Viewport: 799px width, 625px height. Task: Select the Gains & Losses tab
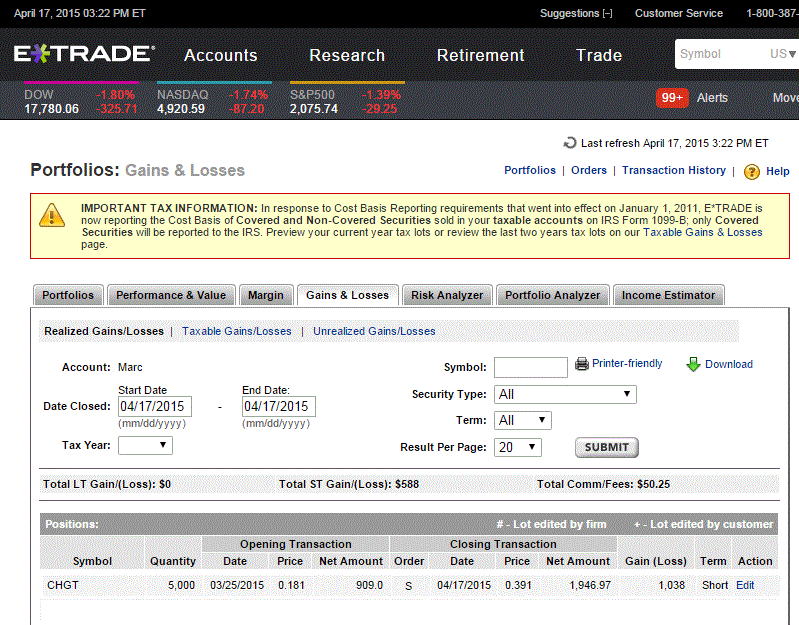[x=348, y=295]
